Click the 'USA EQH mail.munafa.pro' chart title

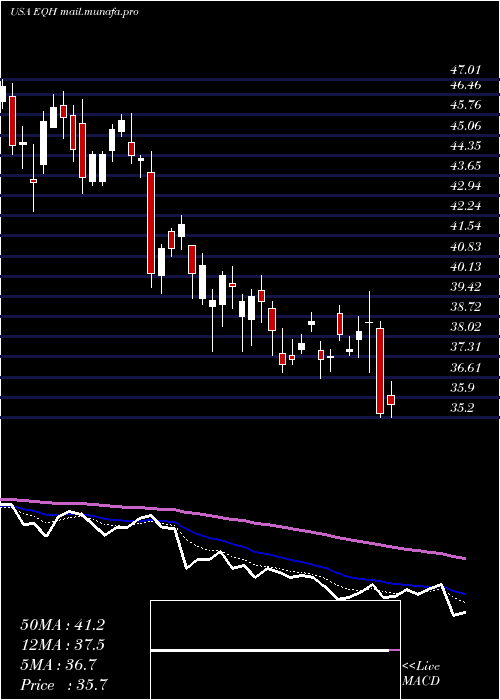(x=74, y=12)
